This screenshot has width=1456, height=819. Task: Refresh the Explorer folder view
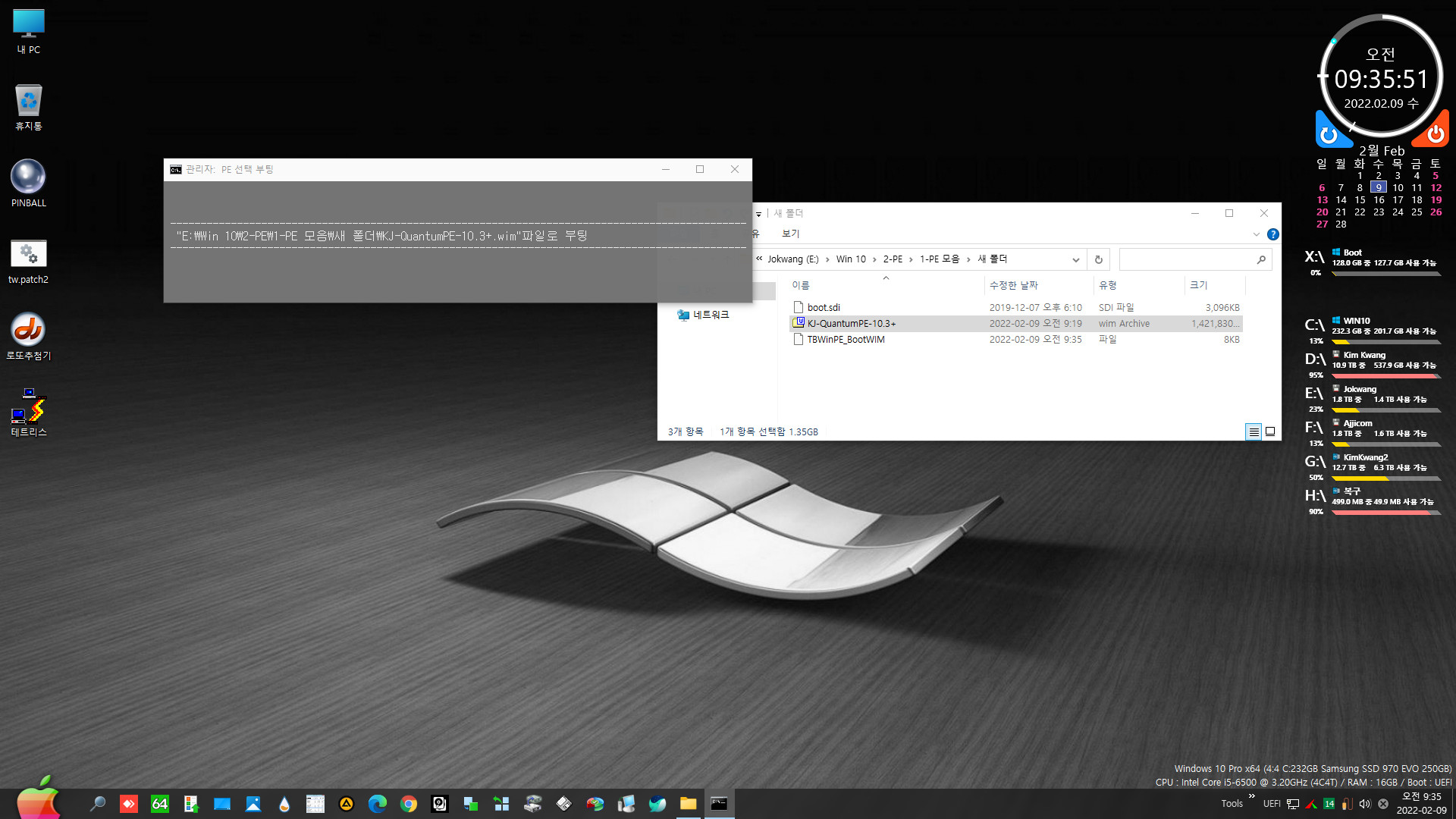tap(1098, 259)
